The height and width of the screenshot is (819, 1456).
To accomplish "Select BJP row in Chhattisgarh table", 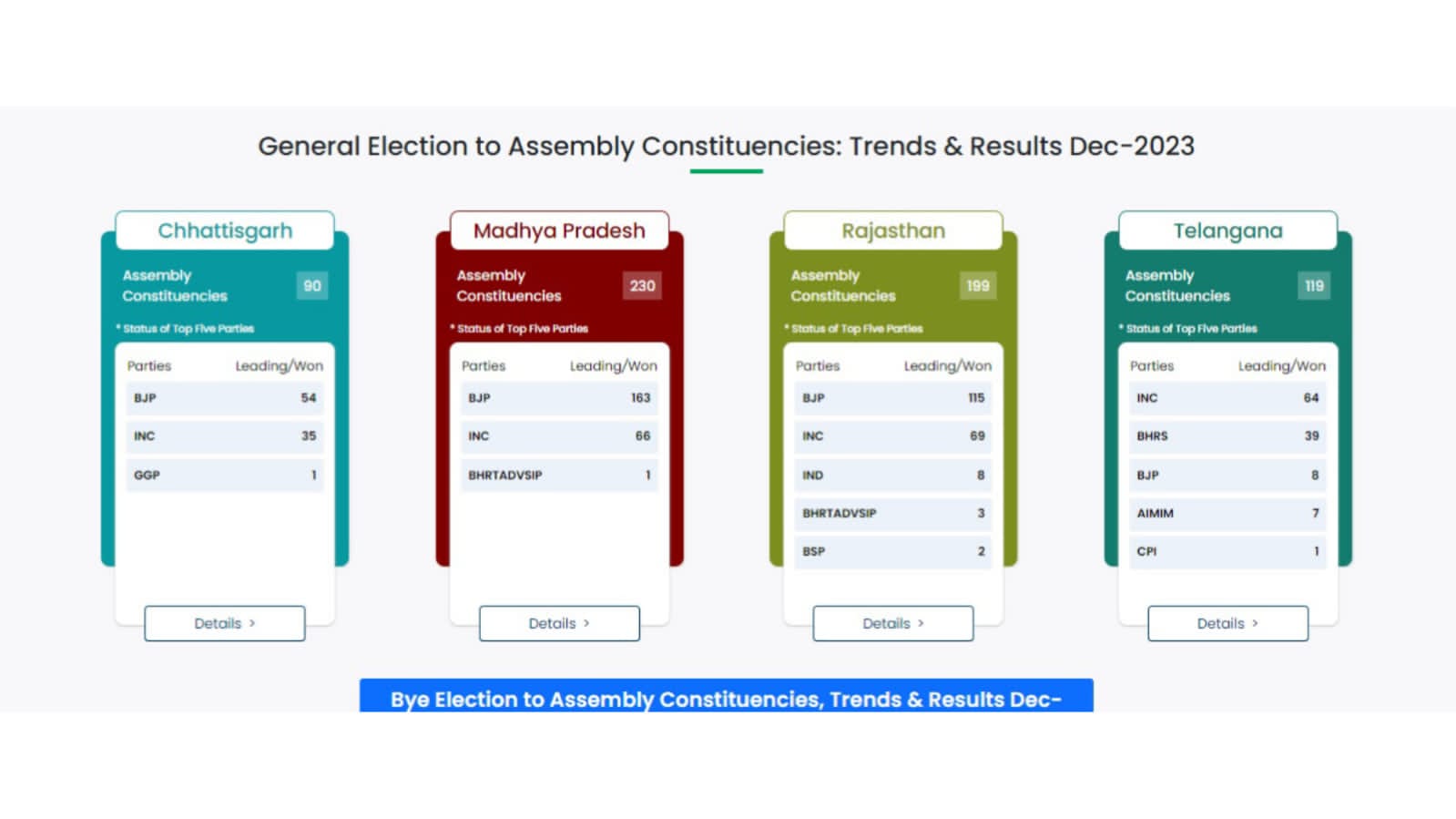I will pos(225,398).
